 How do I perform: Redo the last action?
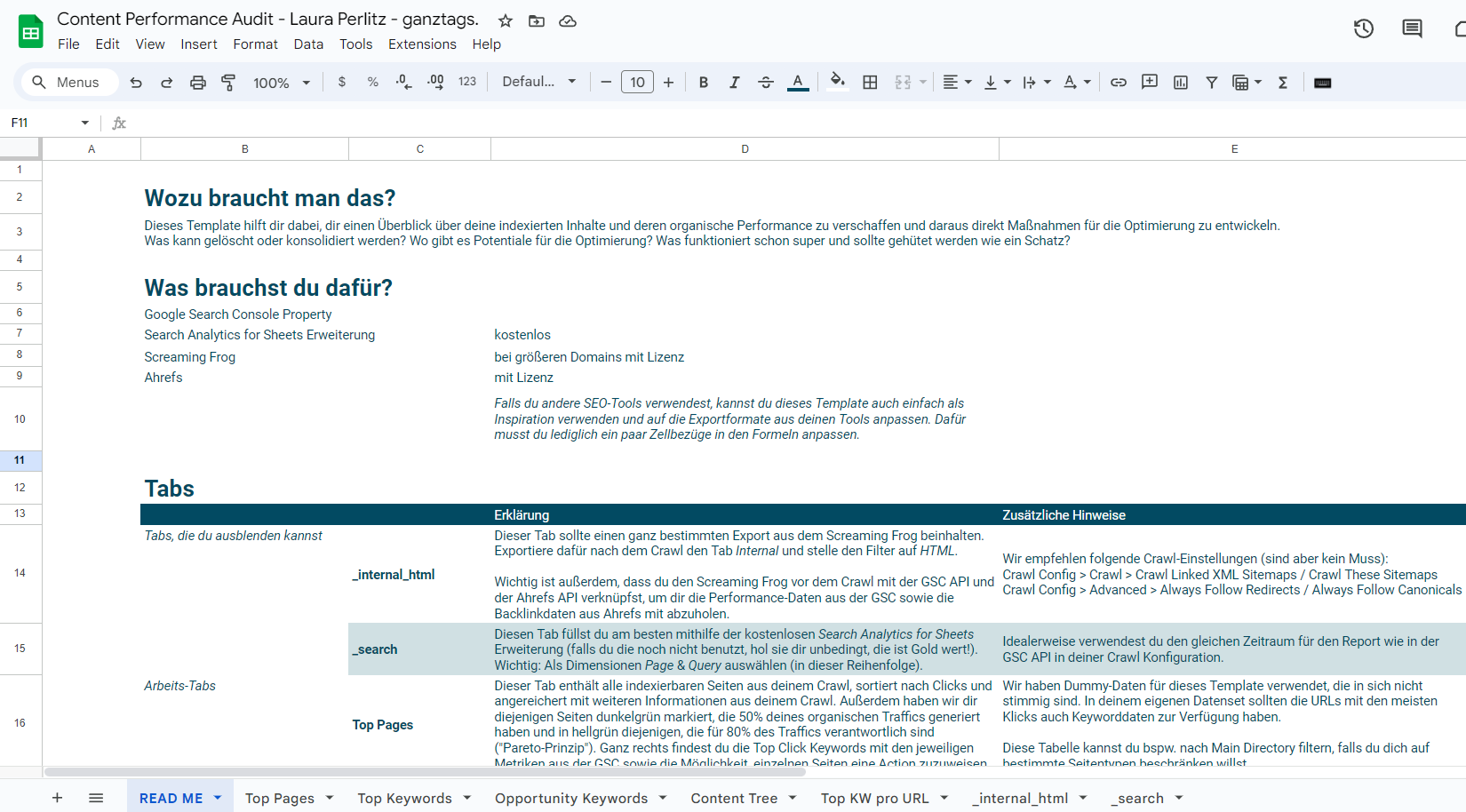point(167,83)
